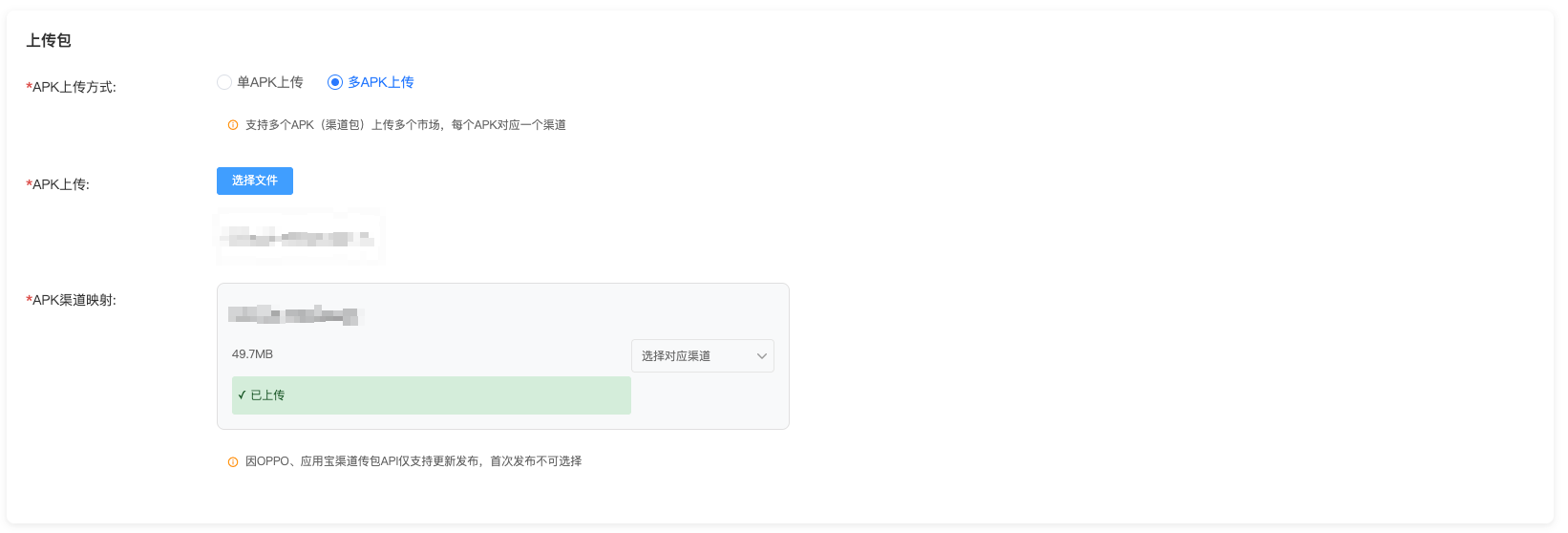Open the 选择对应渠道 channel dropdown
The width and height of the screenshot is (1568, 533).
tap(702, 356)
